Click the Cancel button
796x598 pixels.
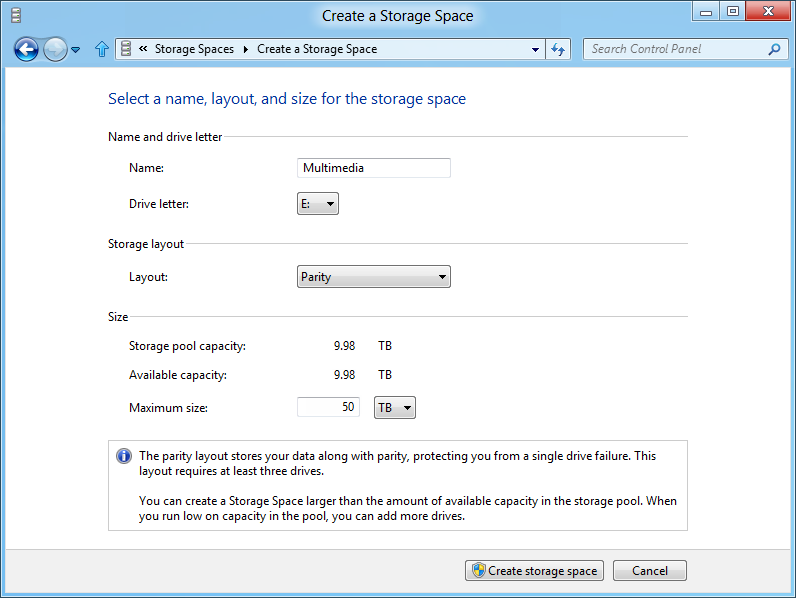pyautogui.click(x=650, y=571)
